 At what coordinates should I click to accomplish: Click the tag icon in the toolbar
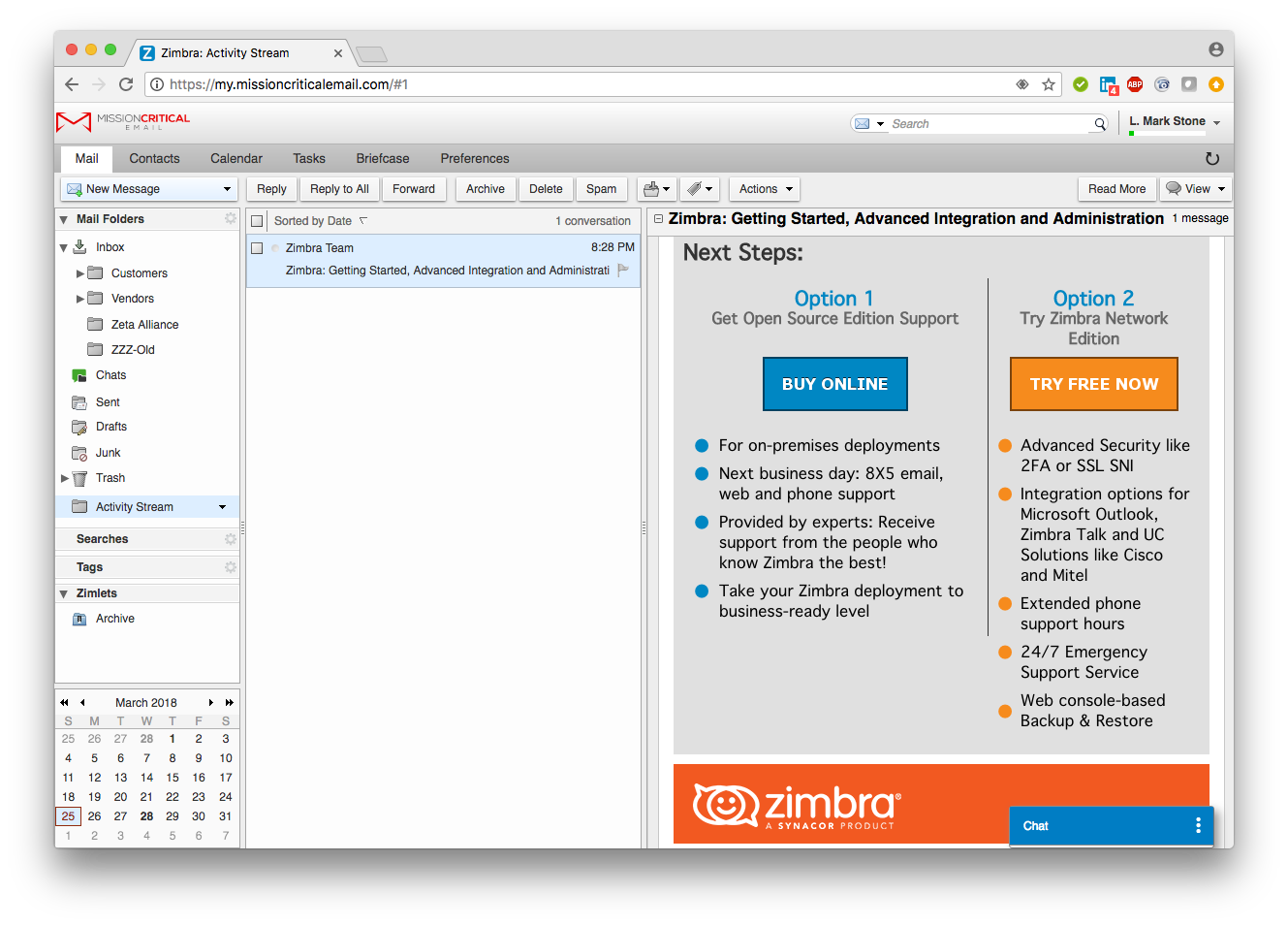694,189
